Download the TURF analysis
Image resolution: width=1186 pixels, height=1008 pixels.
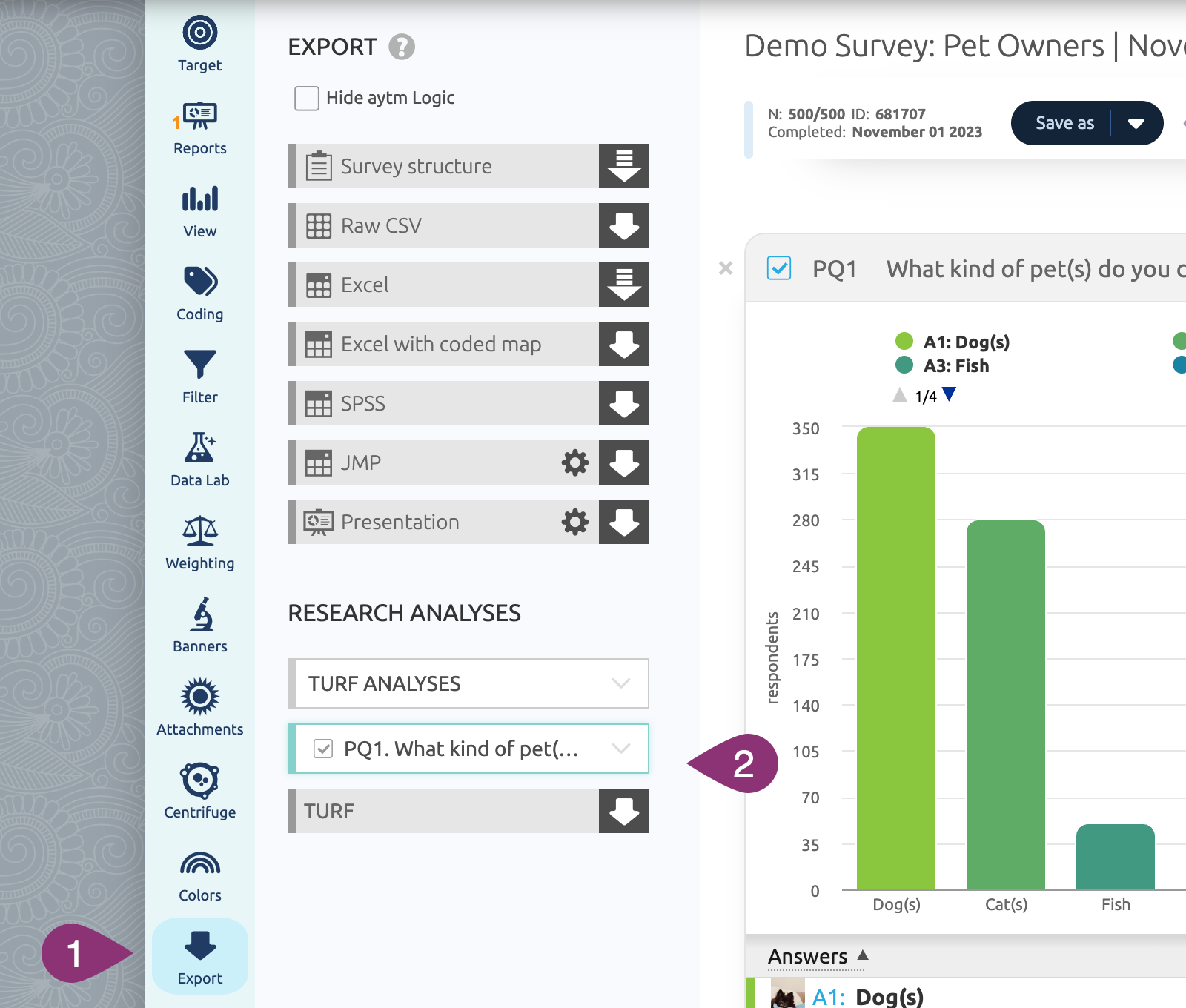click(x=623, y=811)
